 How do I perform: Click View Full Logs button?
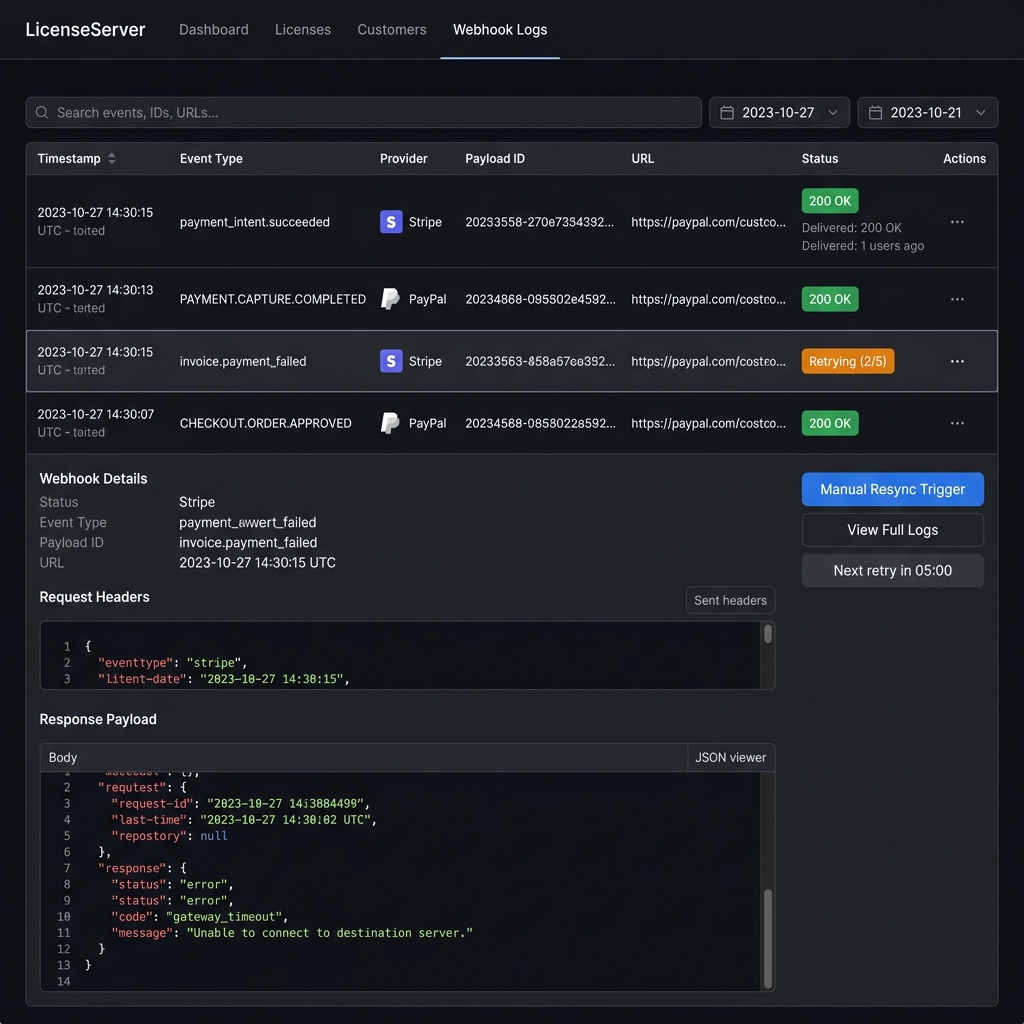click(x=893, y=530)
